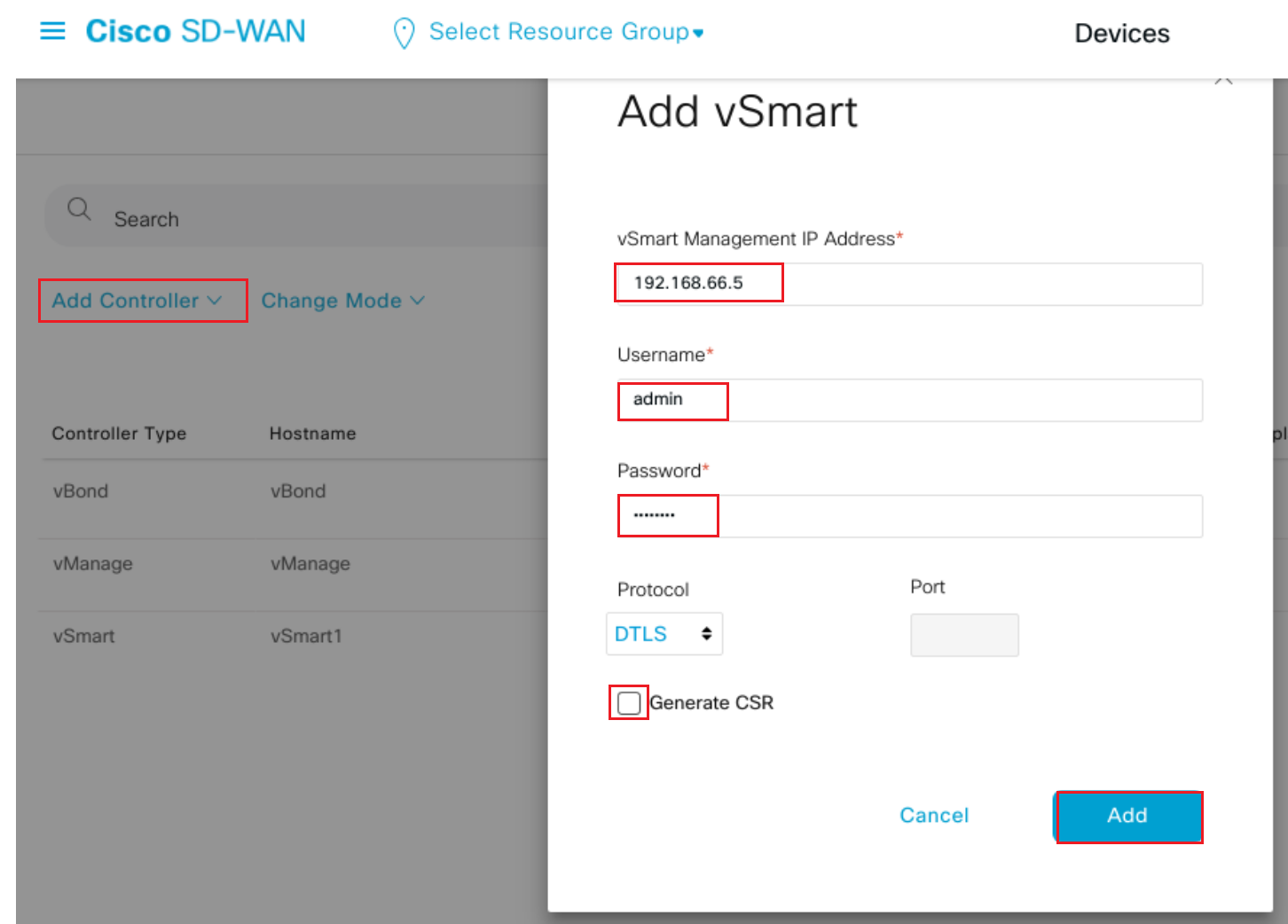Image resolution: width=1288 pixels, height=924 pixels.
Task: Enable the Generate CSR checkbox
Action: tap(629, 703)
